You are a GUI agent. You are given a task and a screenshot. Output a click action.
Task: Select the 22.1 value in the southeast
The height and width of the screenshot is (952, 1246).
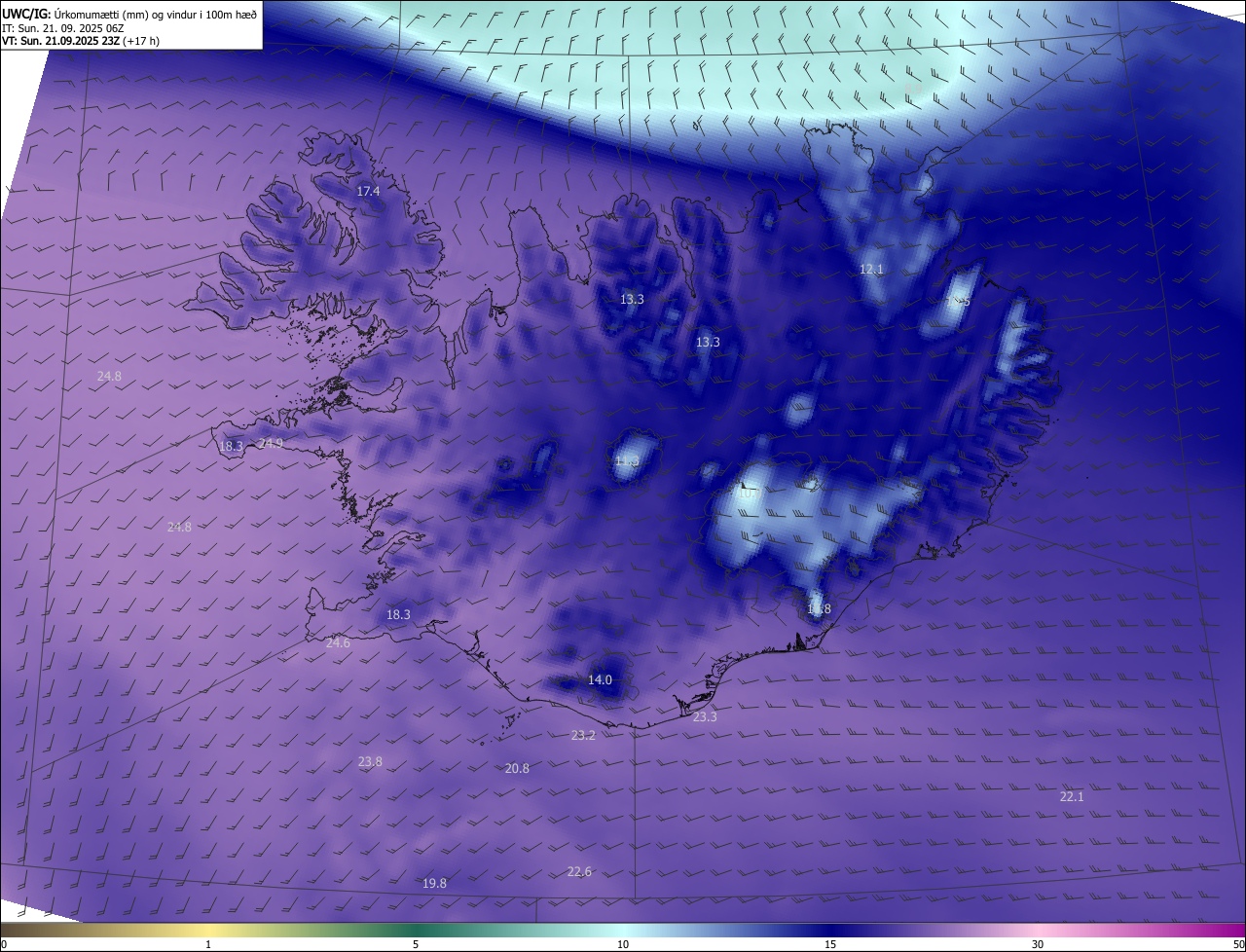(x=1072, y=796)
